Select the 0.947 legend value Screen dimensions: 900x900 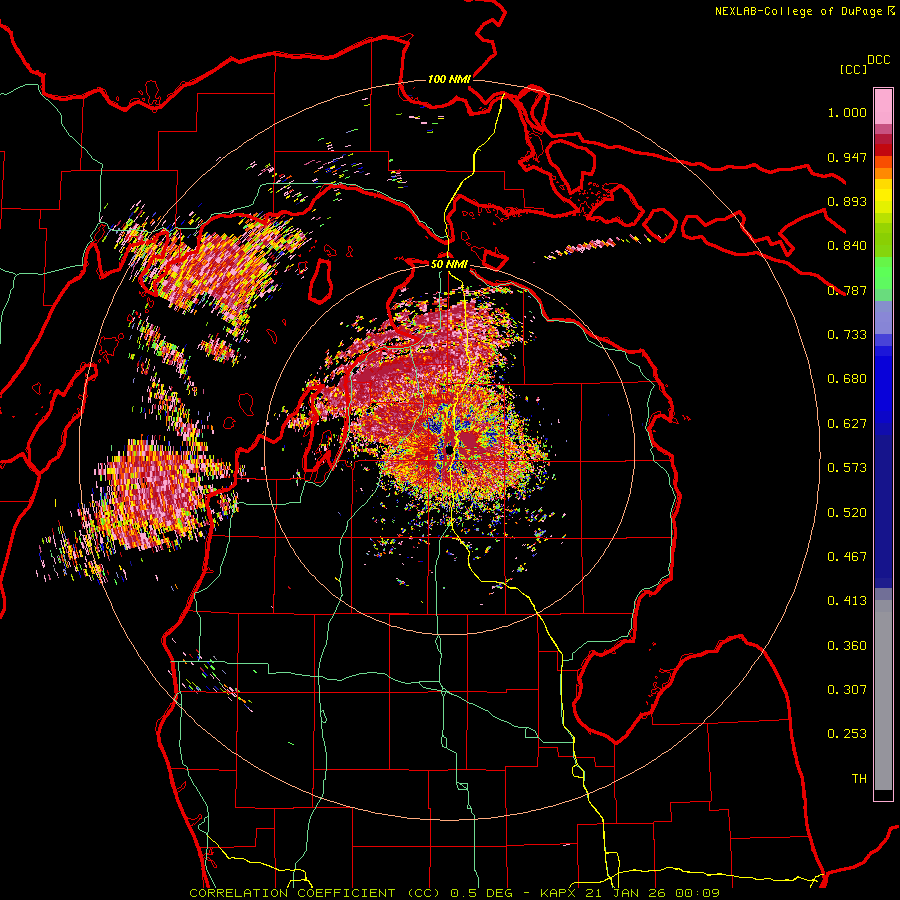[x=847, y=157]
